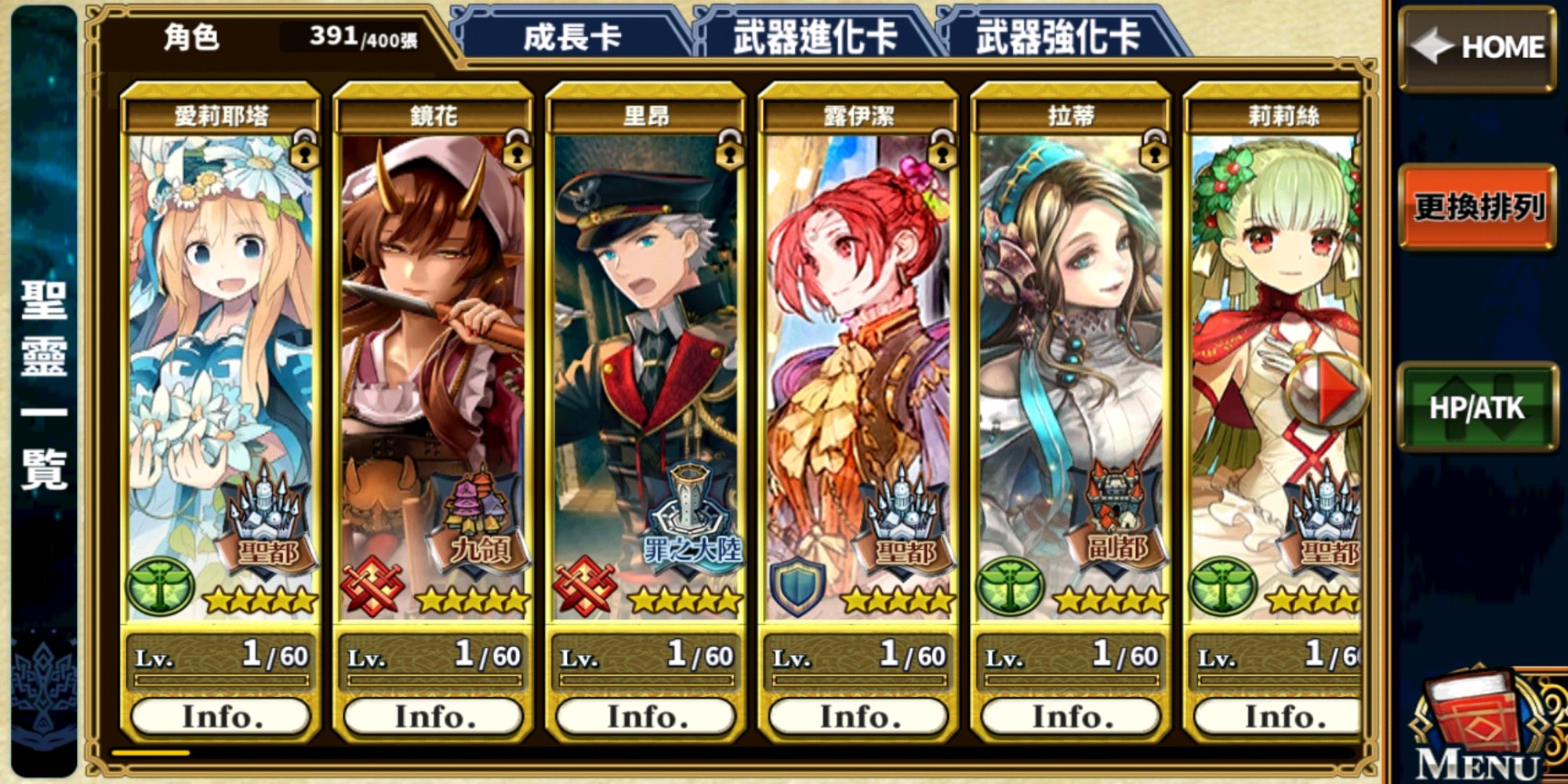Toggle the lock icon on 里昂 card
1568x784 pixels.
pos(729,151)
